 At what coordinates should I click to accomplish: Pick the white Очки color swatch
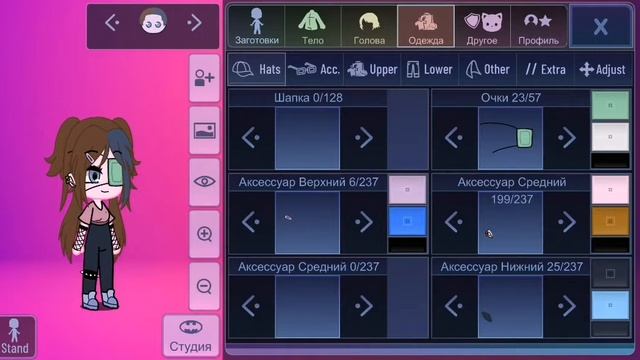pyautogui.click(x=610, y=137)
